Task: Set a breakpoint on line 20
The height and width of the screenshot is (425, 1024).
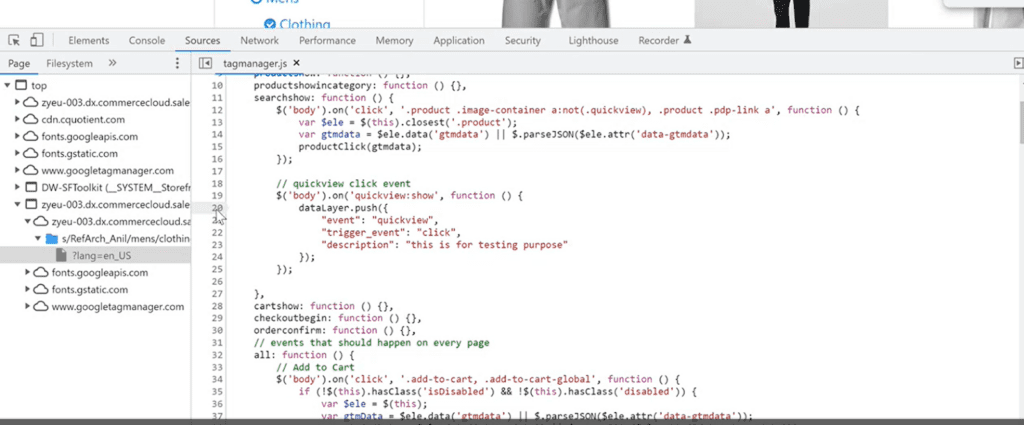Action: point(216,208)
